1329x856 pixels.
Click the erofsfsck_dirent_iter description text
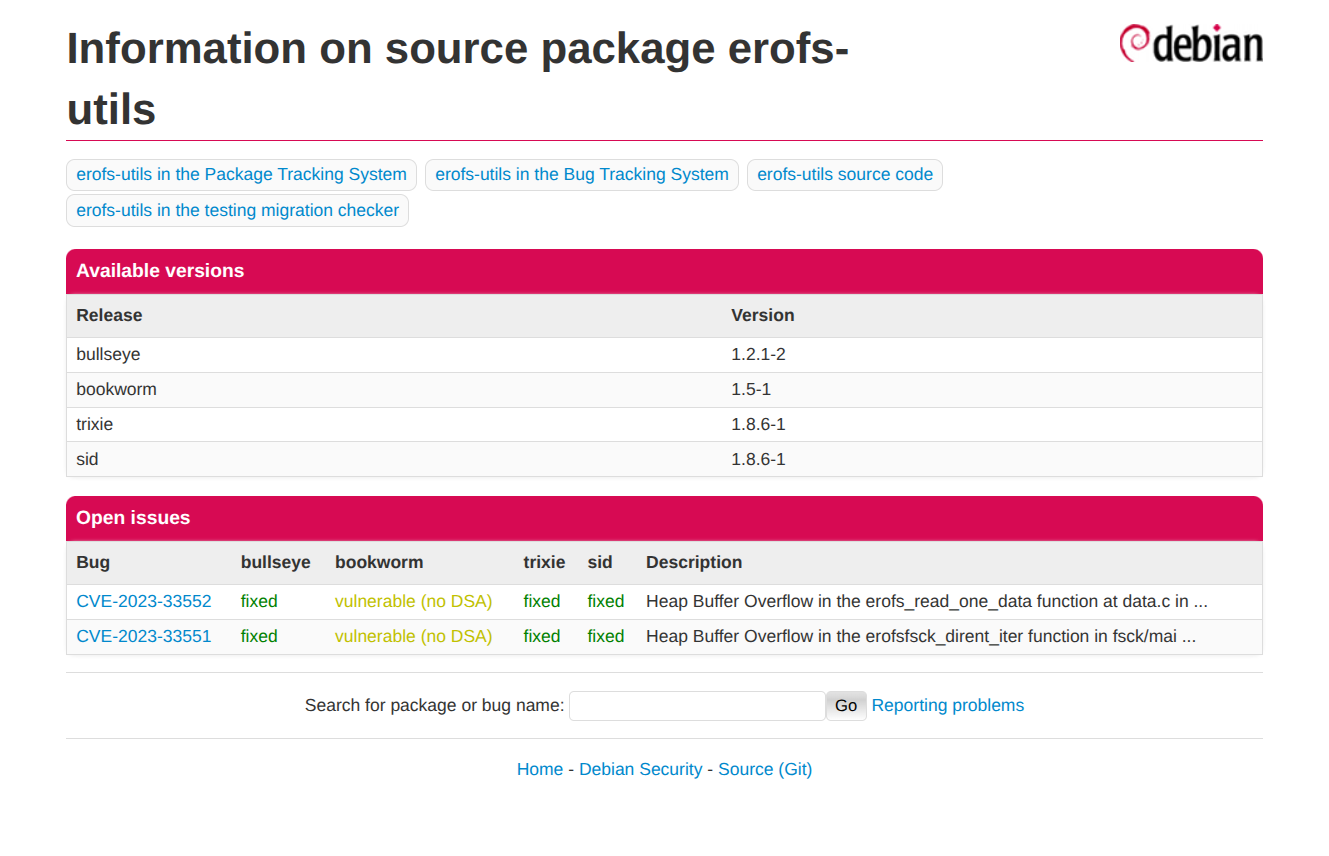click(921, 637)
